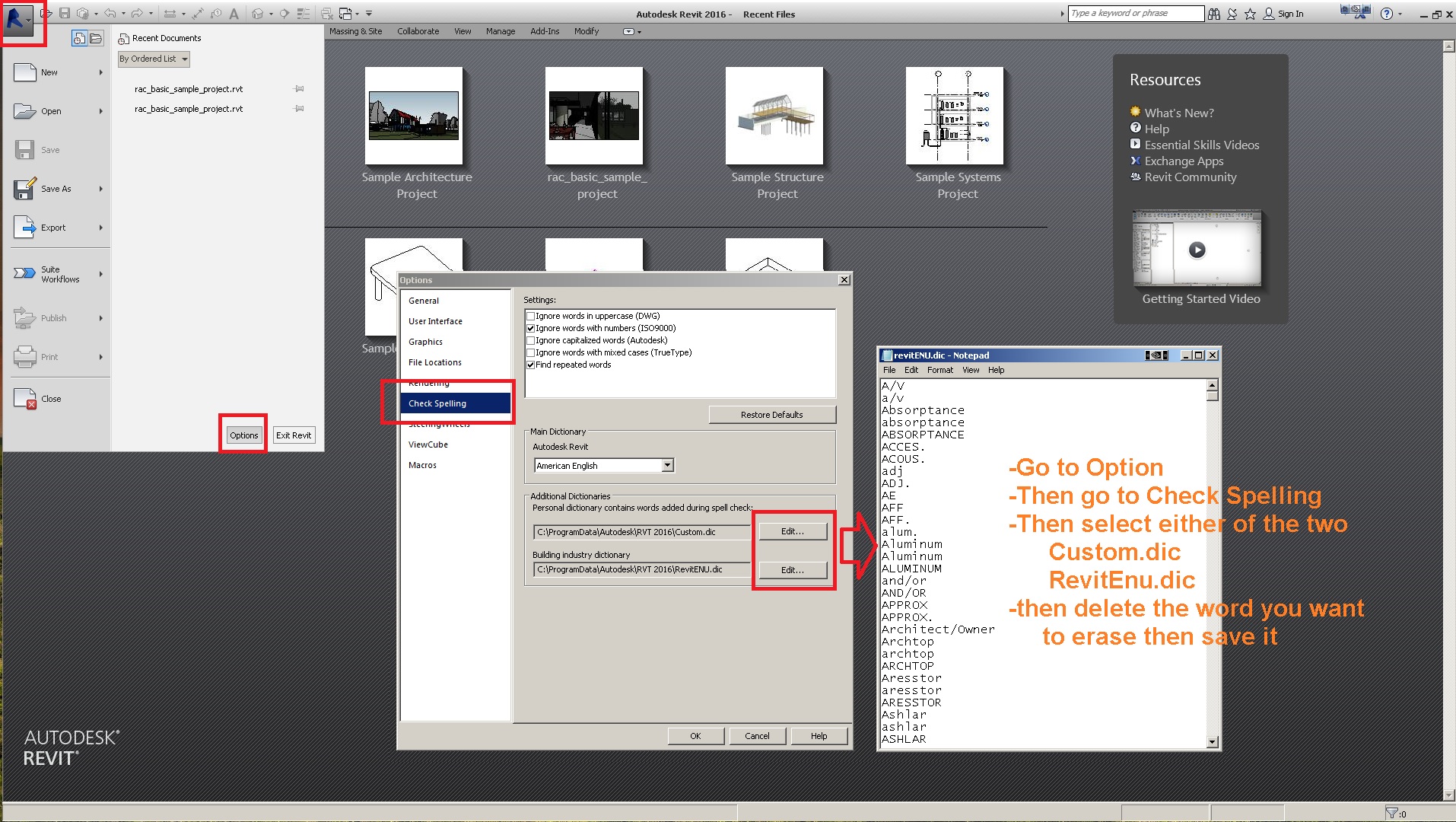This screenshot has width=1456, height=822.
Task: Show Open Documents icon in application menu
Action: click(96, 38)
